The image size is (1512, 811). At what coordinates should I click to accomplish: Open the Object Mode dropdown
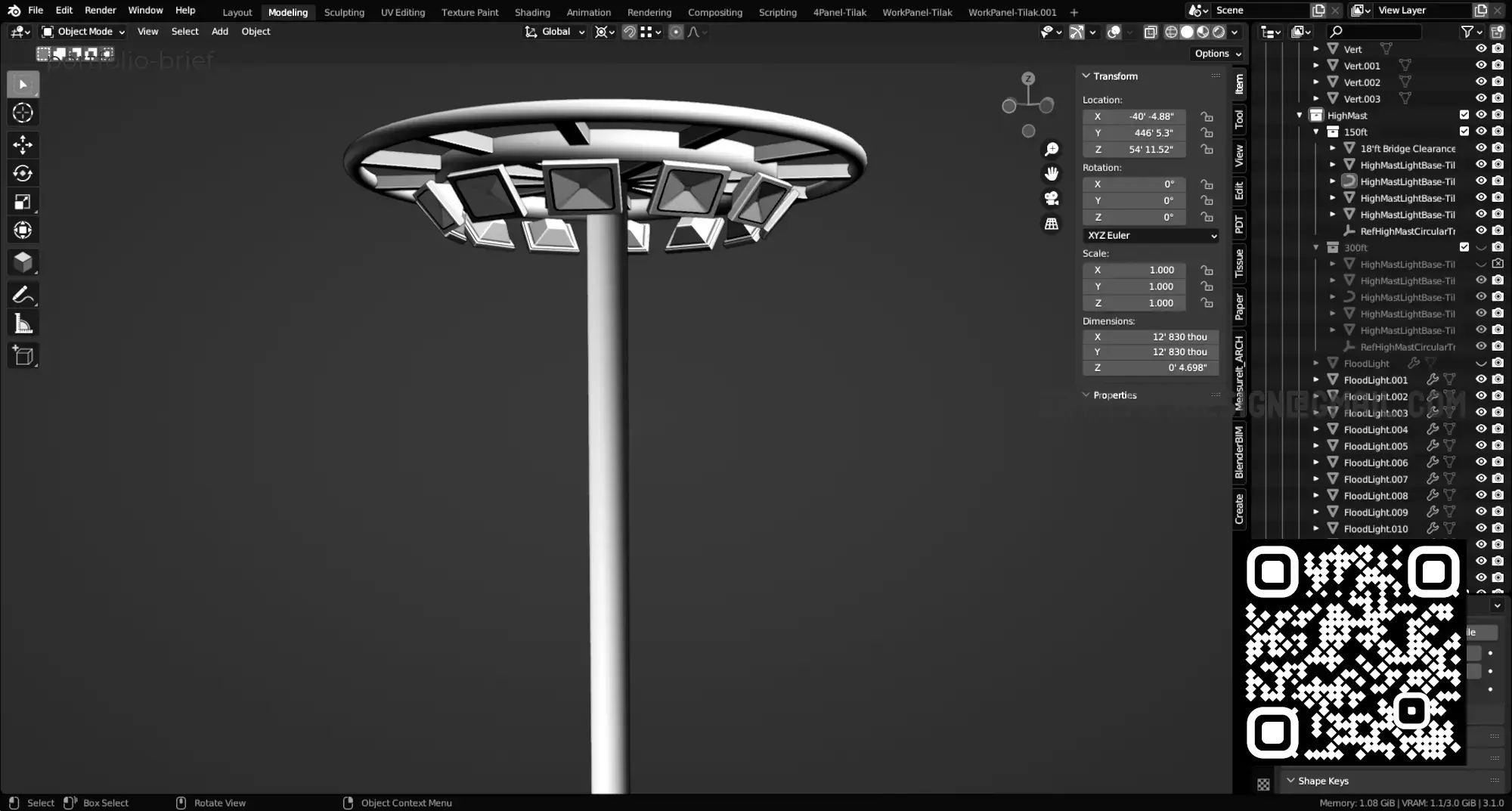(x=83, y=32)
